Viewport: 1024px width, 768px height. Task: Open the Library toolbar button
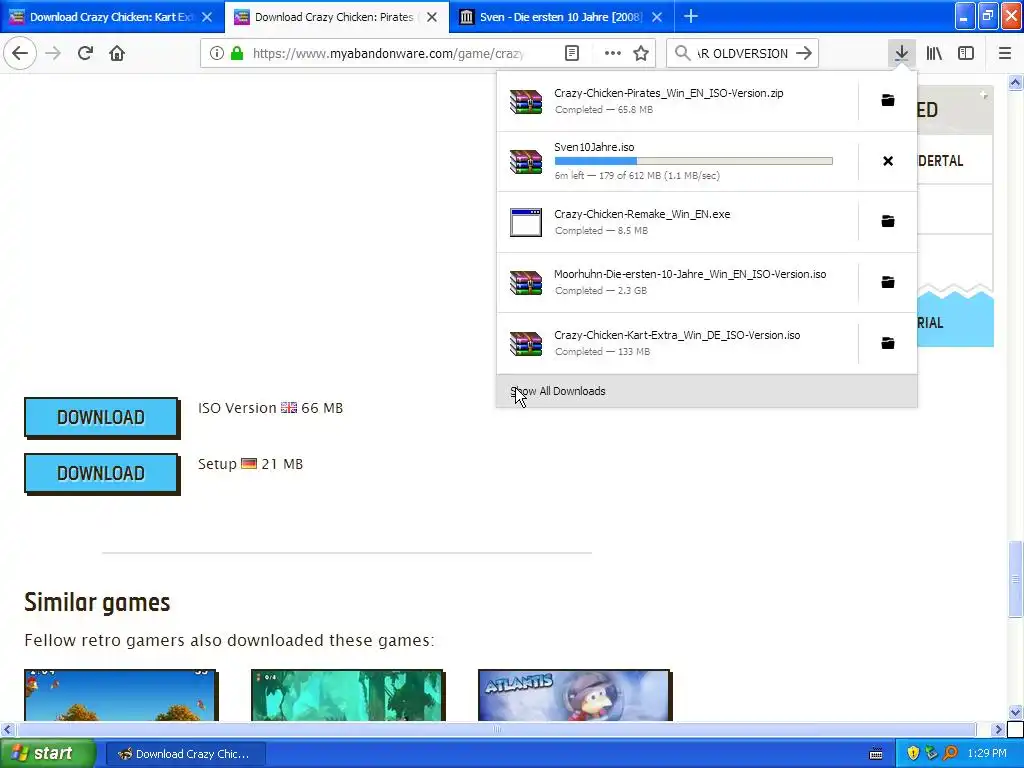(x=934, y=53)
